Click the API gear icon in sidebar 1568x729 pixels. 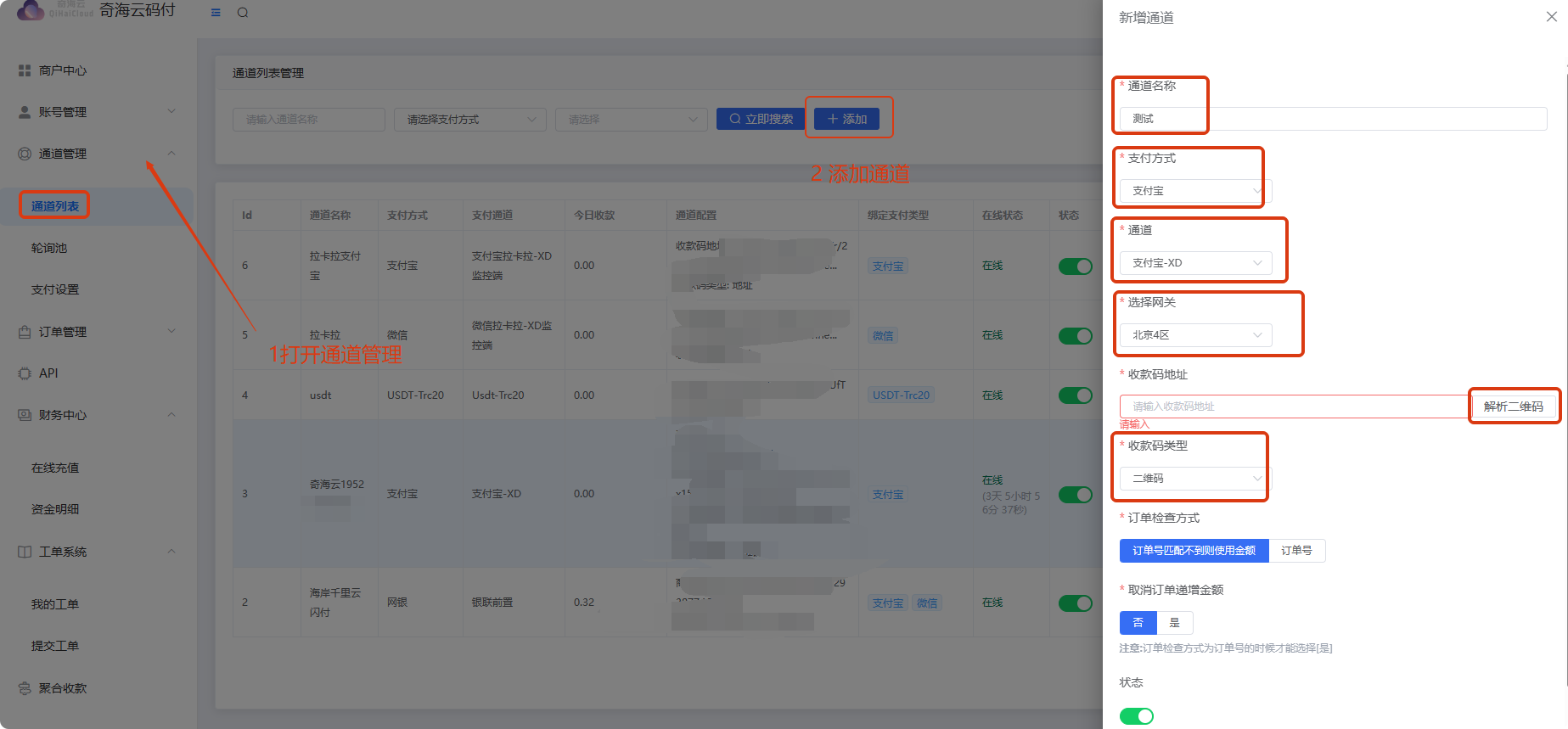(x=25, y=373)
